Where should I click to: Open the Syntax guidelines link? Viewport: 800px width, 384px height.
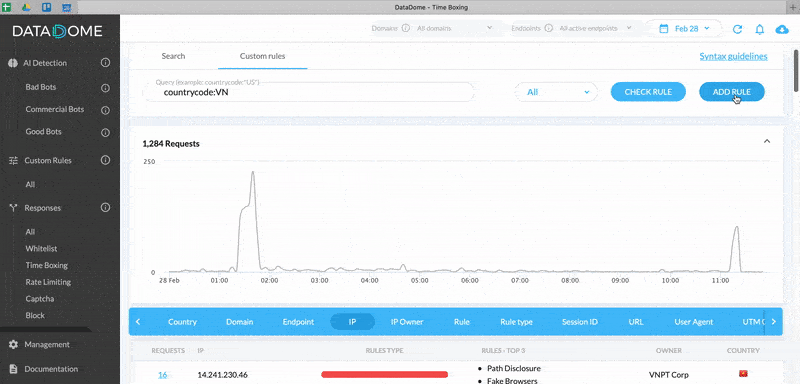point(733,57)
